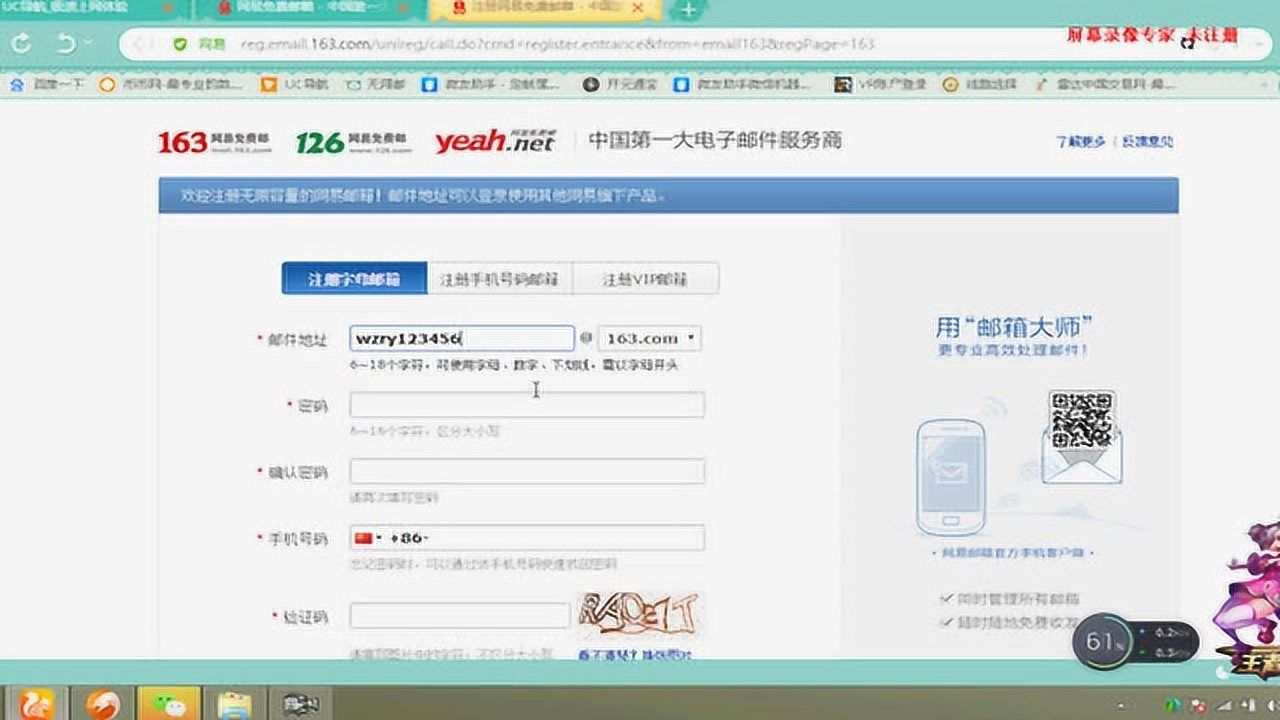Image resolution: width=1280 pixels, height=720 pixels.
Task: Select the active registration page tab
Action: (x=545, y=8)
